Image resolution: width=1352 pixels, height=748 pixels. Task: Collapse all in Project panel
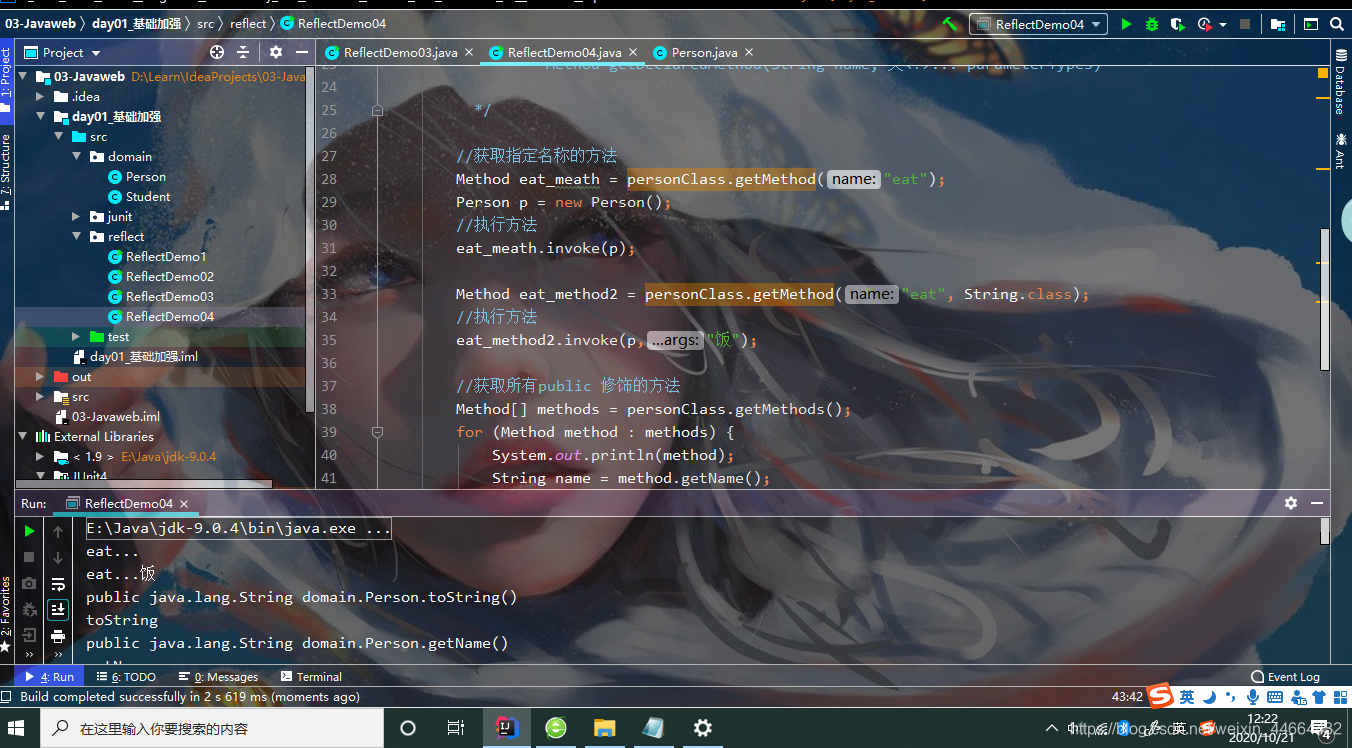pyautogui.click(x=243, y=52)
